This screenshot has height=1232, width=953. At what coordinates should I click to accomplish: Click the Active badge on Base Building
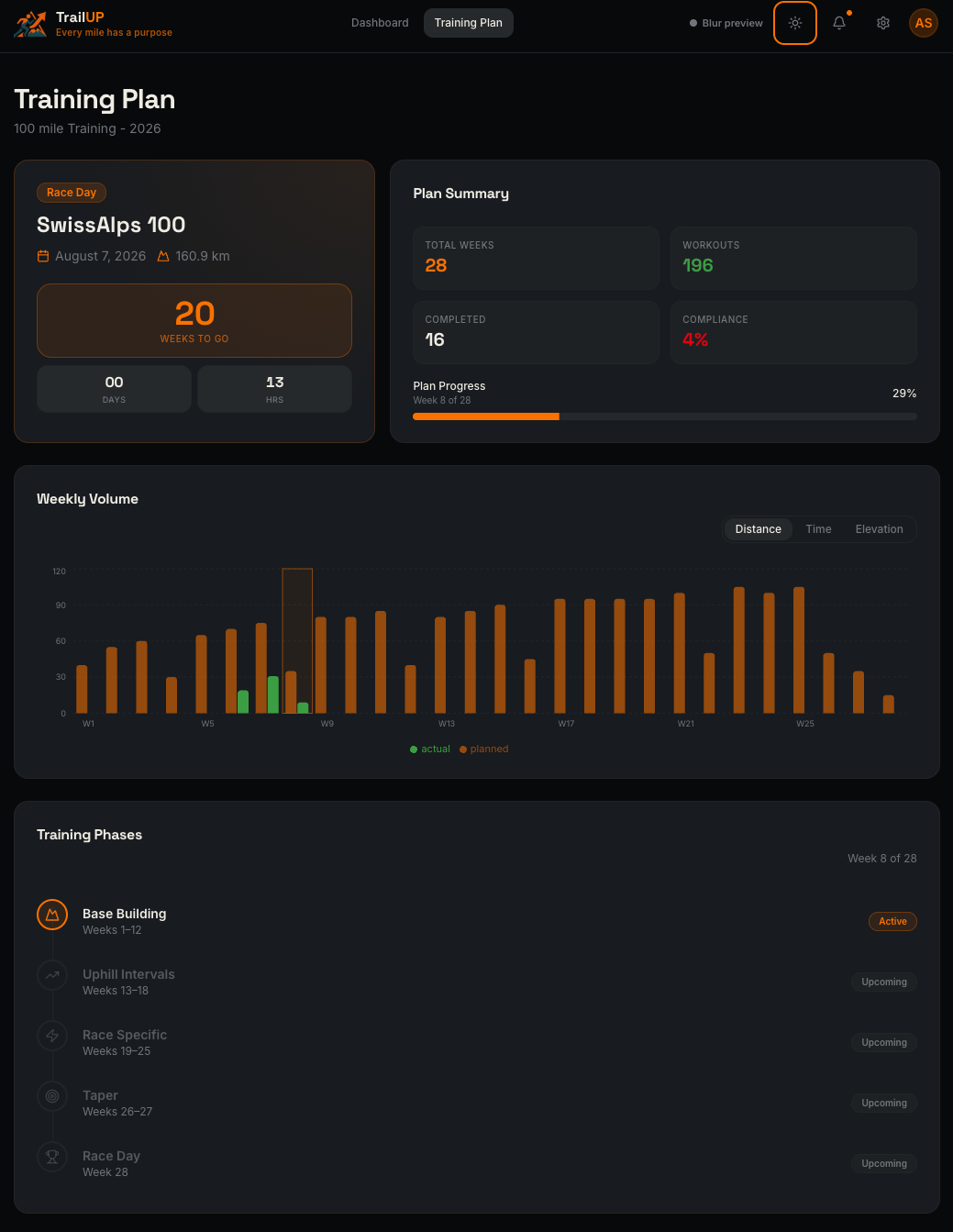(x=892, y=921)
